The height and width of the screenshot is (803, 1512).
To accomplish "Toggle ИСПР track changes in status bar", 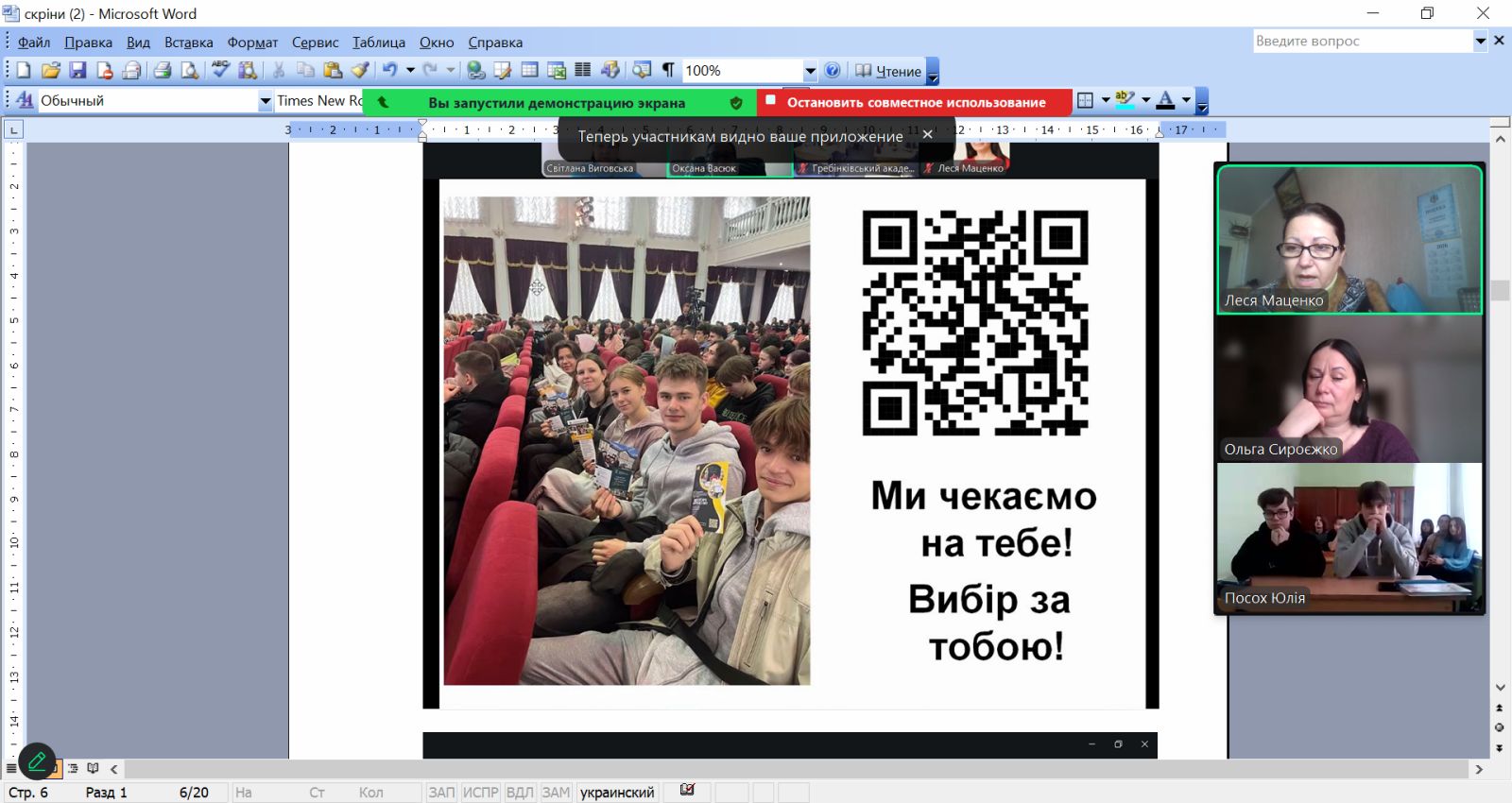I will tap(480, 793).
